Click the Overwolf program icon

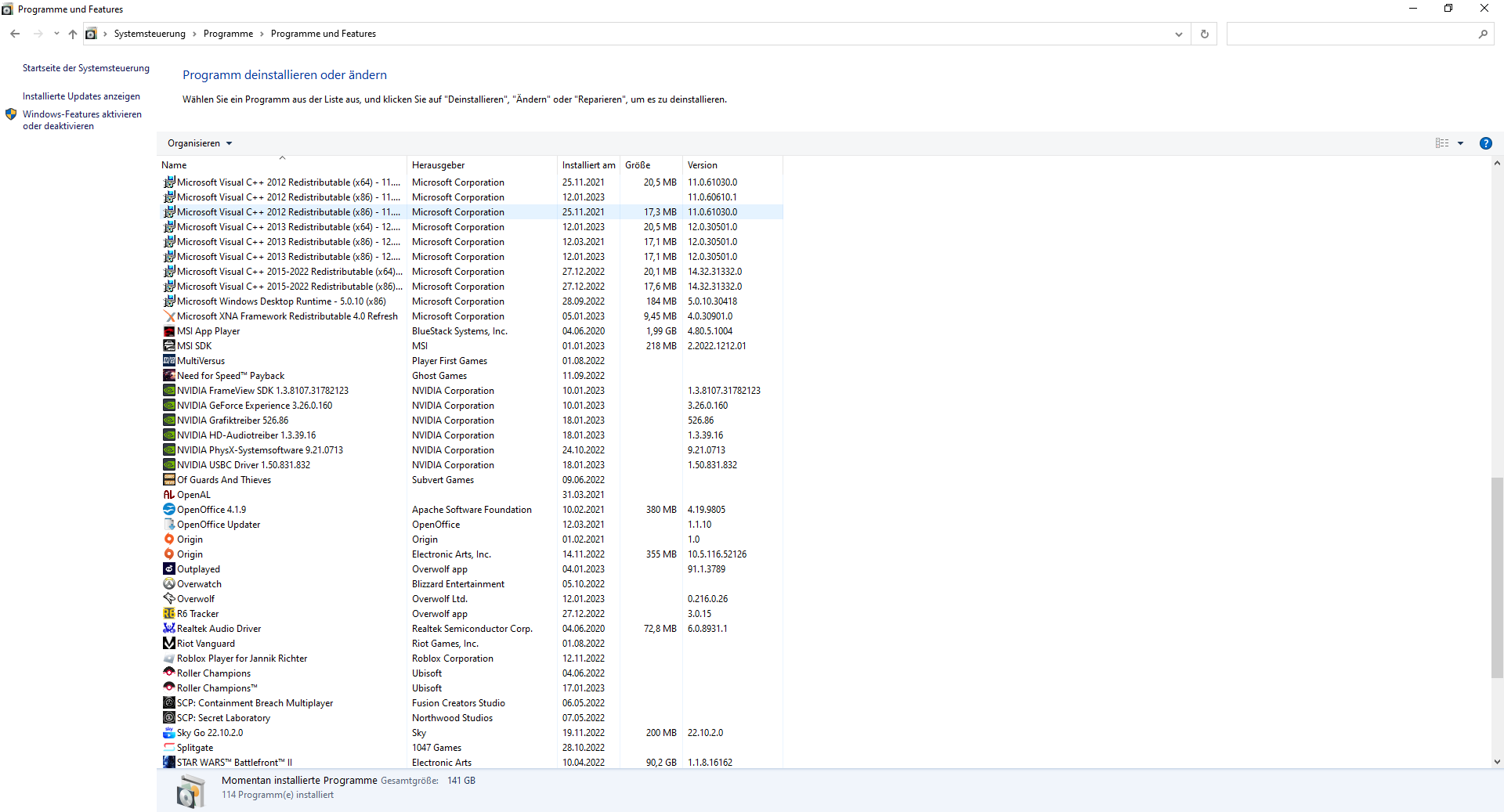pos(168,599)
